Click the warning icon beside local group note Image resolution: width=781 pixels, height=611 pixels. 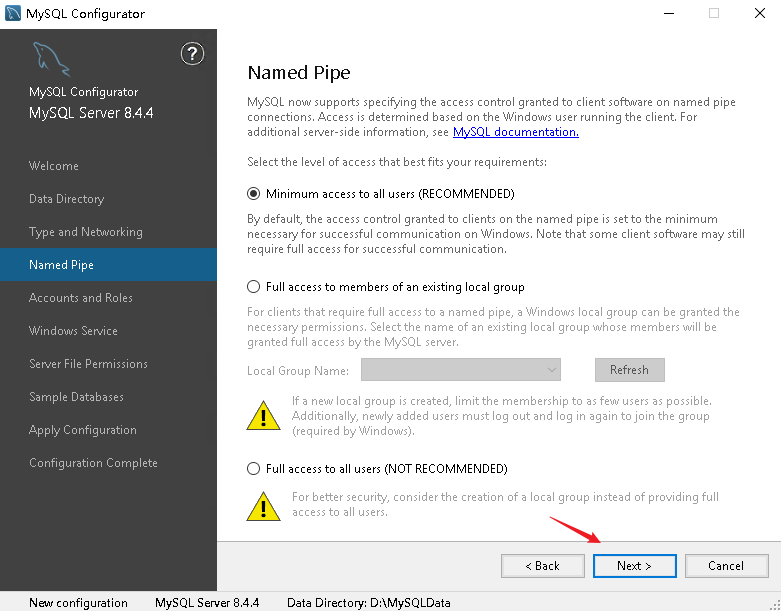tap(263, 415)
